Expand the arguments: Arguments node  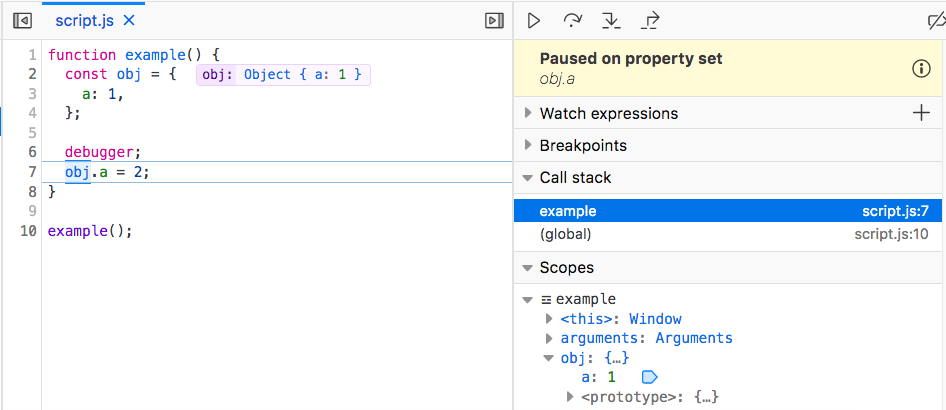pyautogui.click(x=549, y=338)
